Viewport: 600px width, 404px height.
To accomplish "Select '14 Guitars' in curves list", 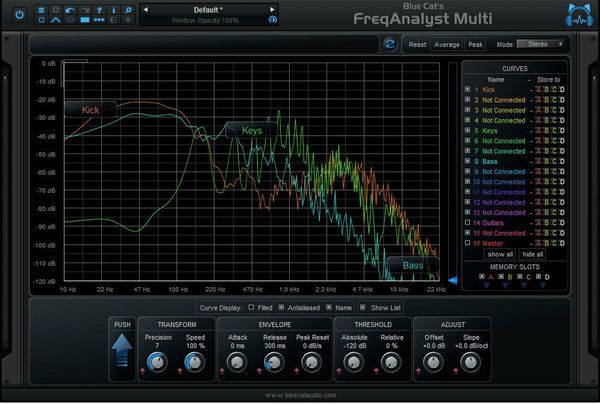I will 488,223.
